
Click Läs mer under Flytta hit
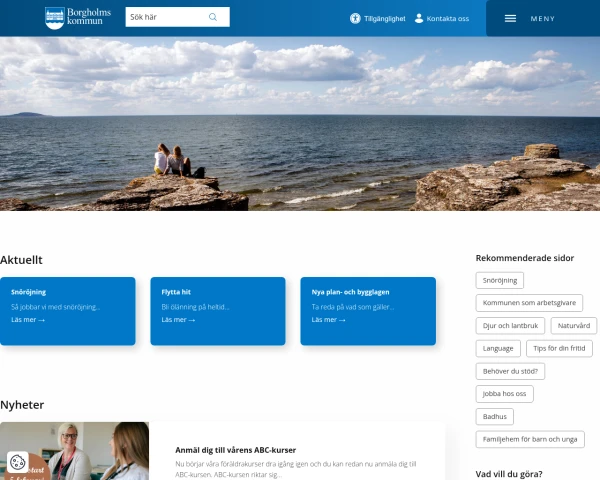click(x=178, y=320)
